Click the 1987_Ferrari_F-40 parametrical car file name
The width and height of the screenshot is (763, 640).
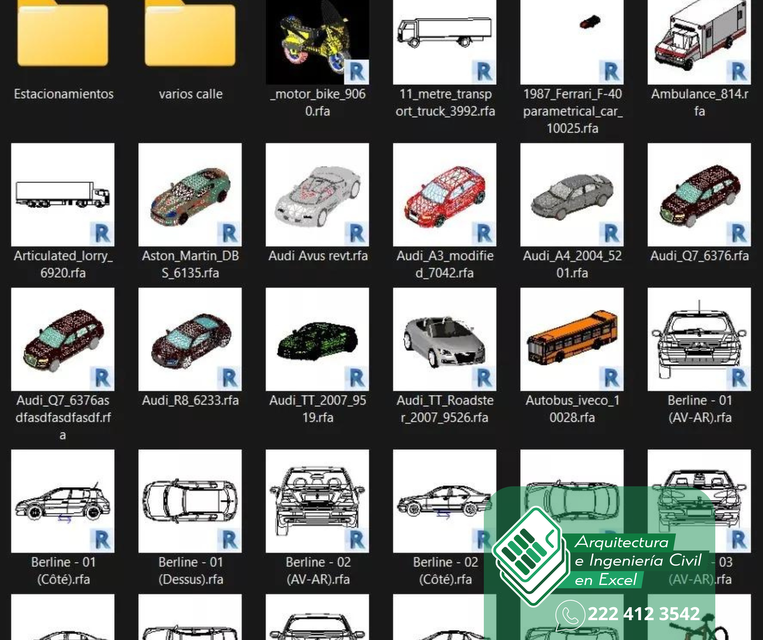click(572, 111)
